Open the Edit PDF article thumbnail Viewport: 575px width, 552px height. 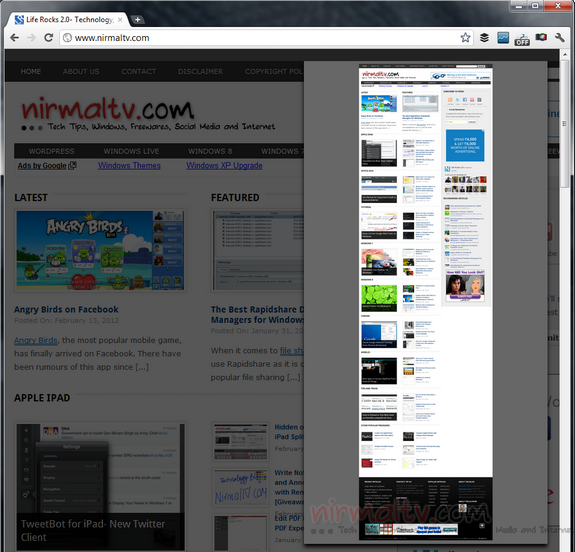241,533
